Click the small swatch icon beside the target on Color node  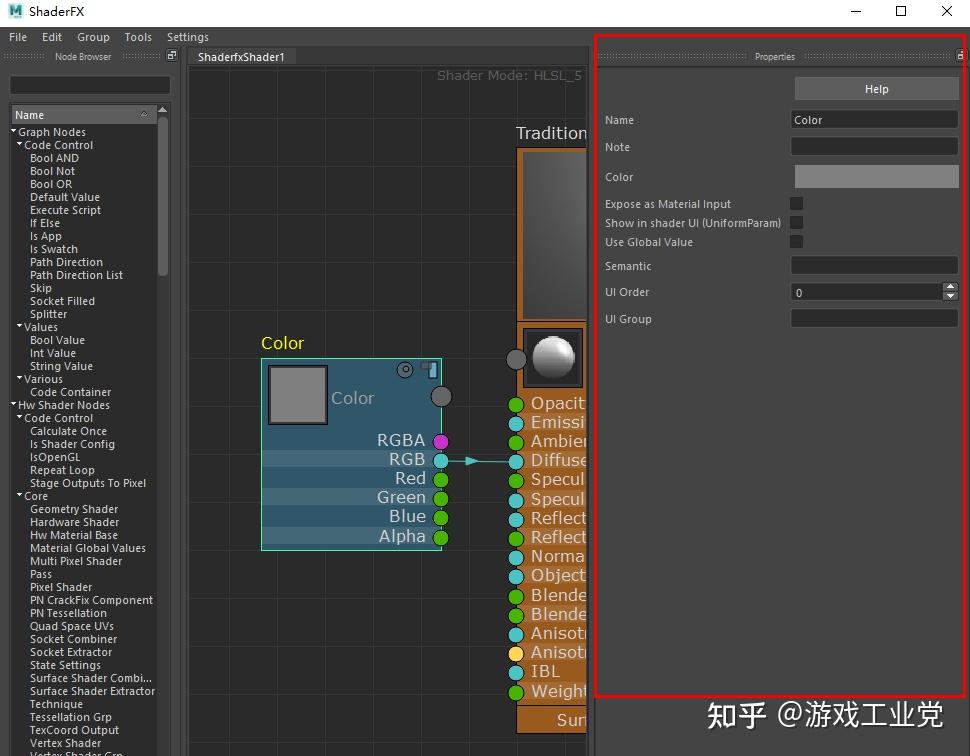tap(431, 370)
